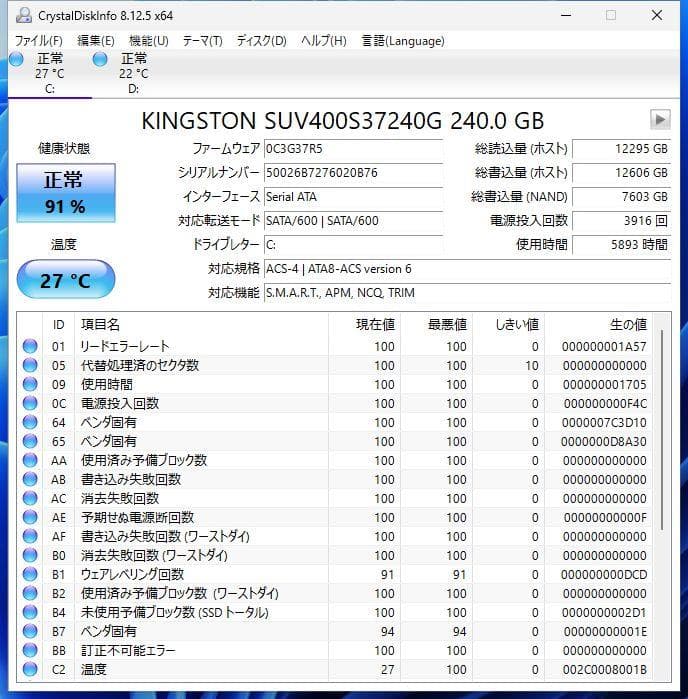Select the 代替処理済のセクタ数 attribute name

140,366
